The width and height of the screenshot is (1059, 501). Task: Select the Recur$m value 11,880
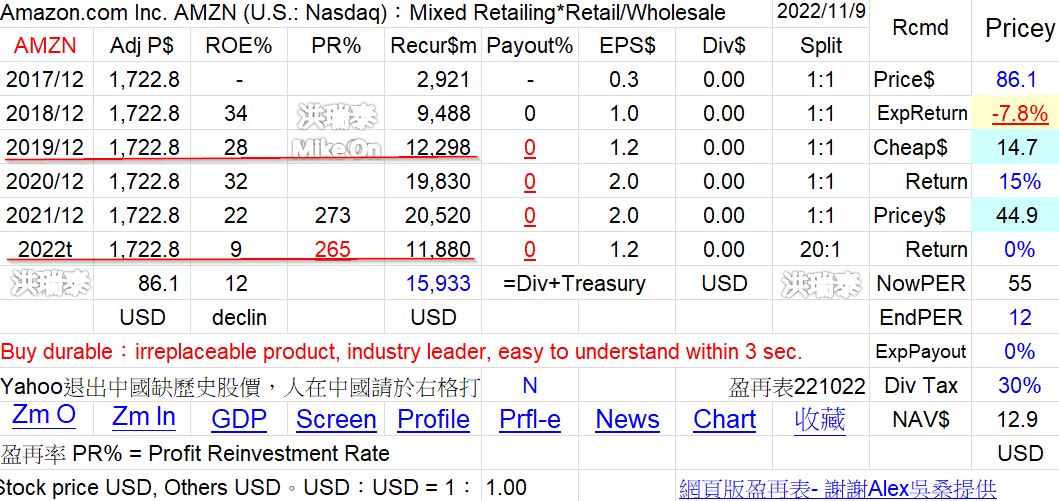[x=433, y=249]
